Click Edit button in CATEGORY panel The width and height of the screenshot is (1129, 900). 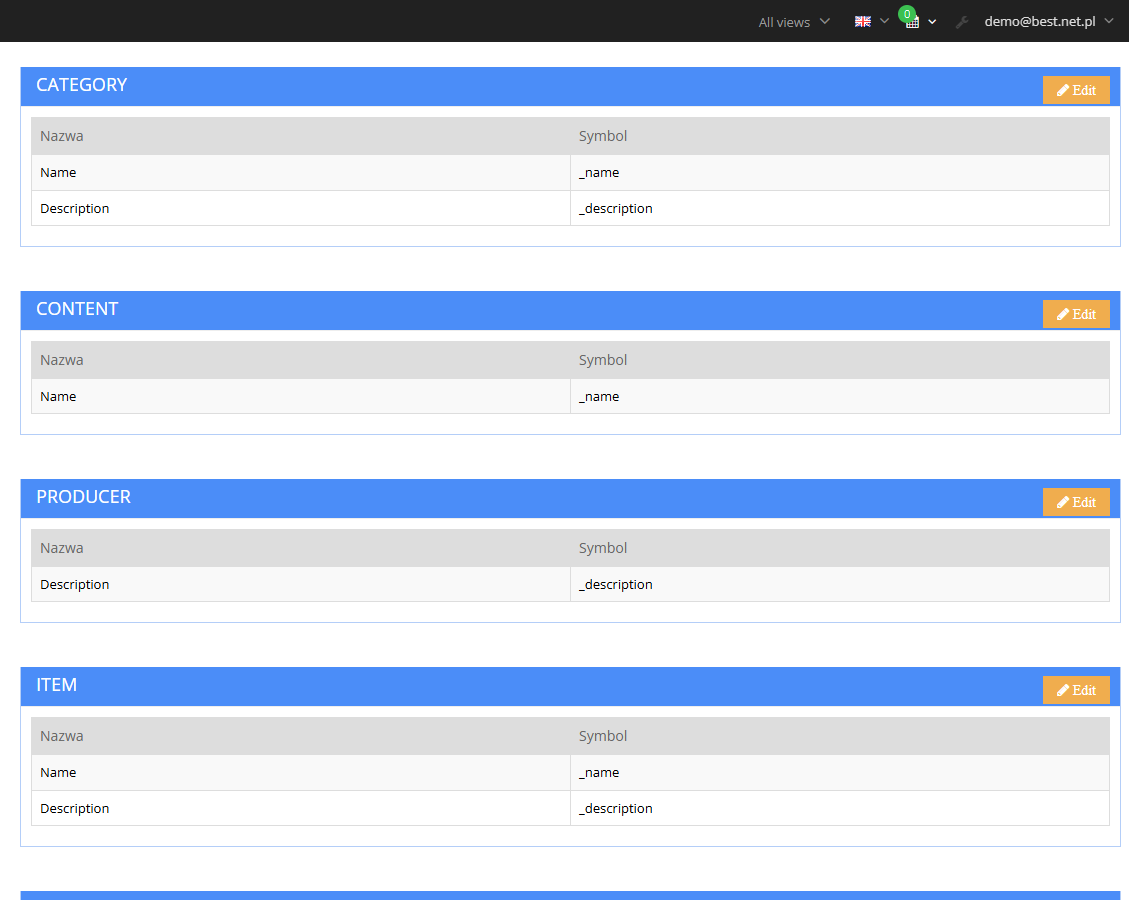pos(1076,90)
